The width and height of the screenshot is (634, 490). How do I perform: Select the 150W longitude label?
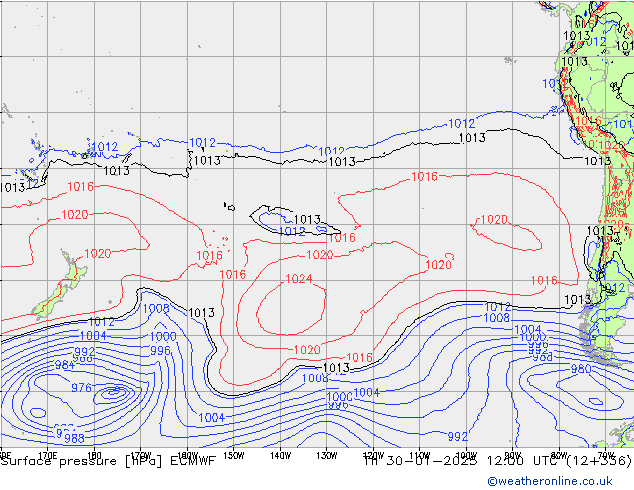tap(233, 454)
